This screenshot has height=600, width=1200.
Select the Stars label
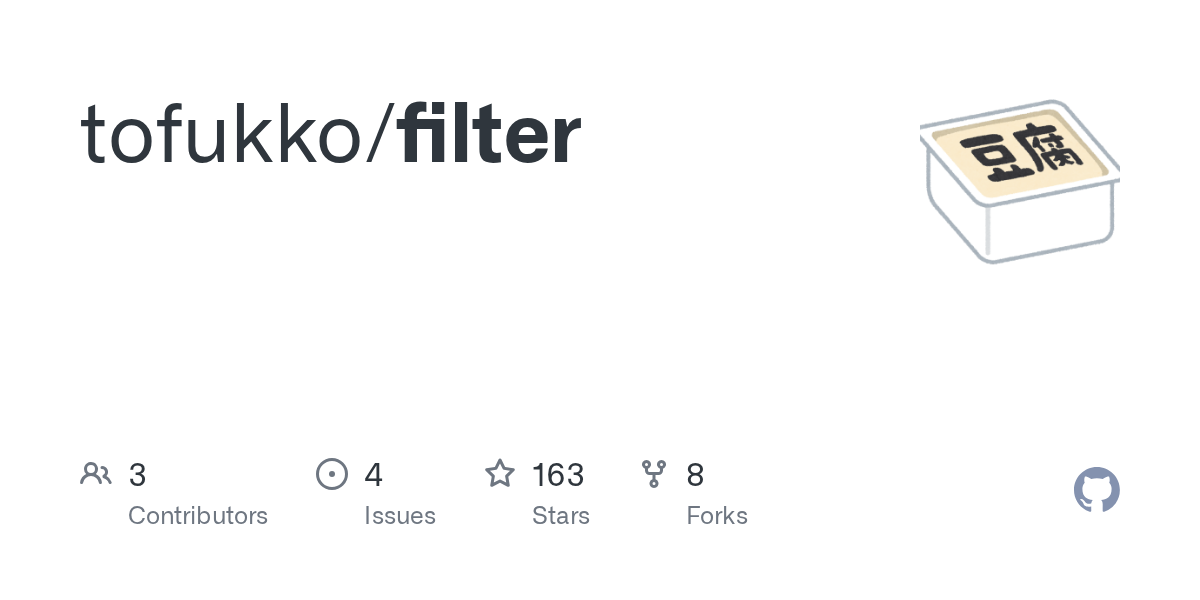click(x=561, y=516)
